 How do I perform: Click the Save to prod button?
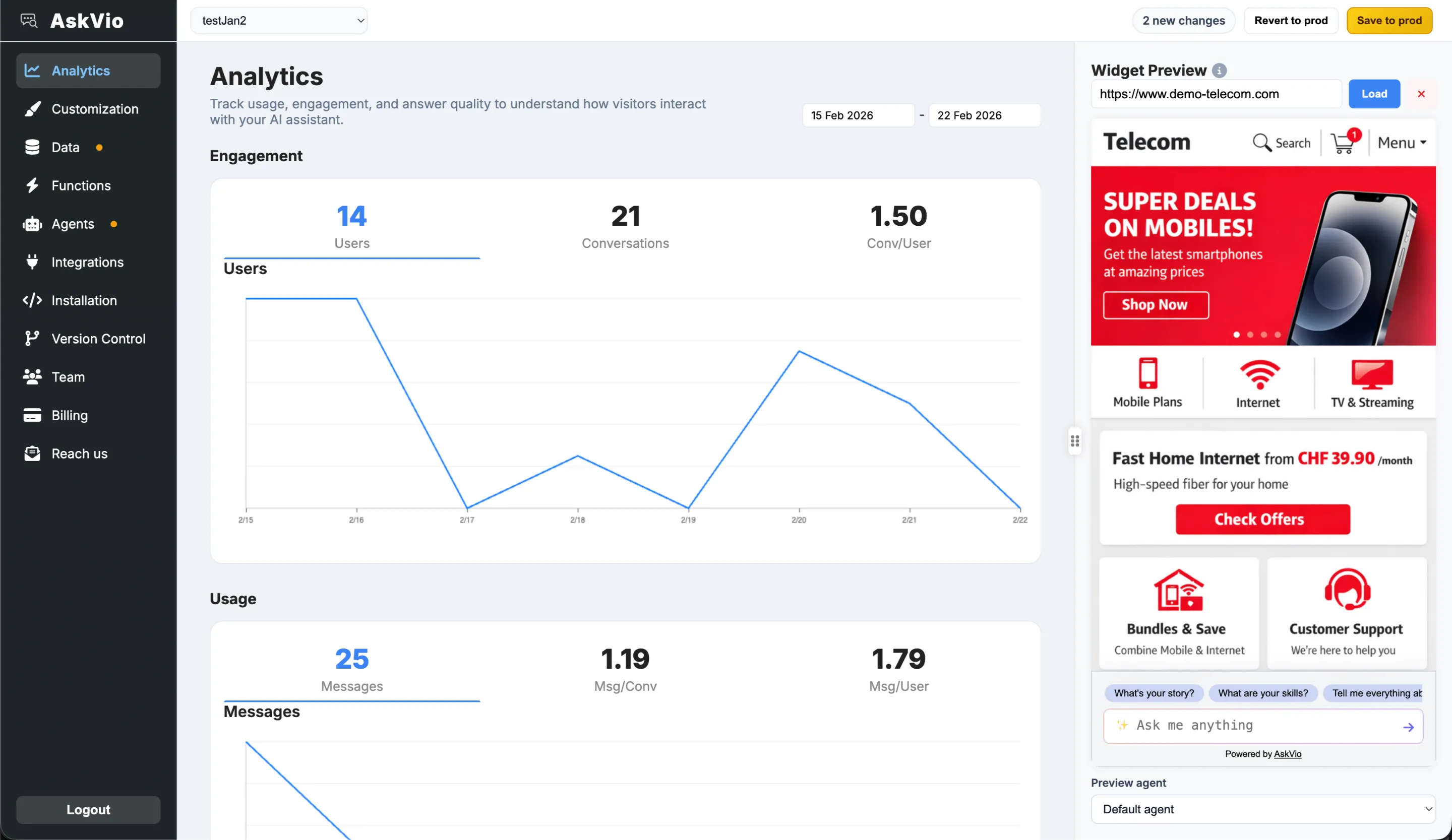(x=1389, y=20)
